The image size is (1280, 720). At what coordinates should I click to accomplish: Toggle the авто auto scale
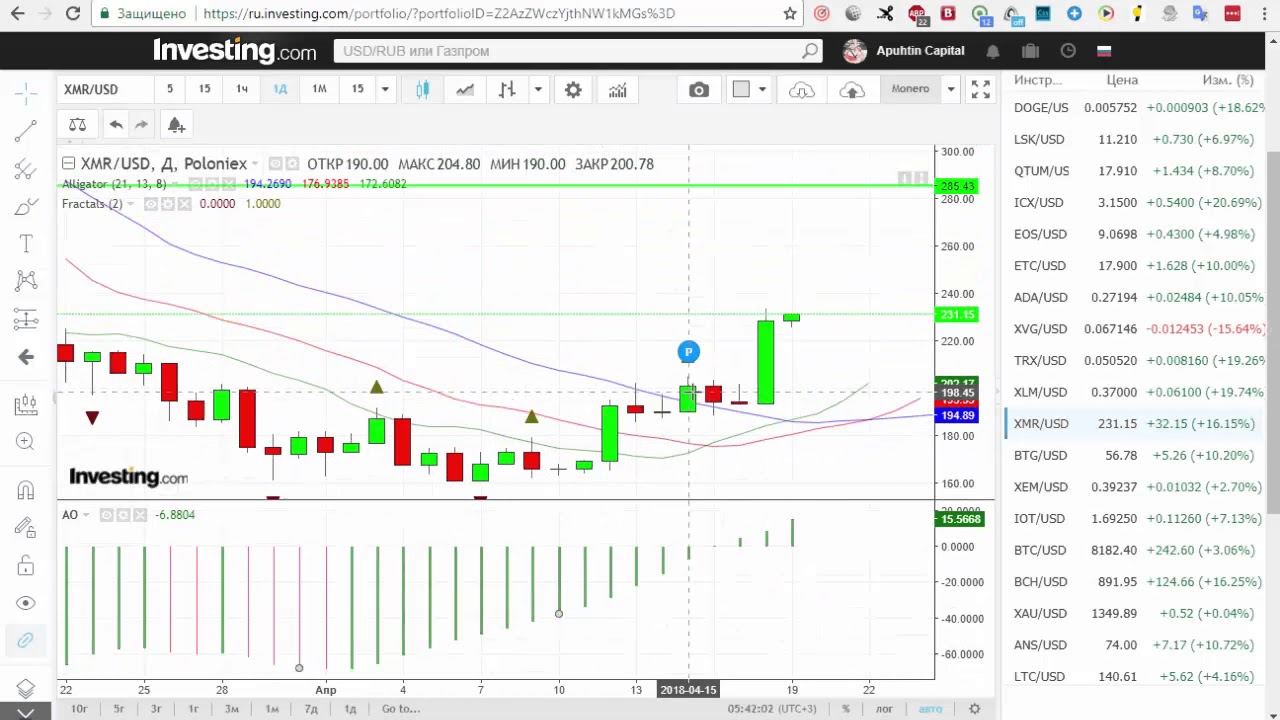click(x=931, y=709)
